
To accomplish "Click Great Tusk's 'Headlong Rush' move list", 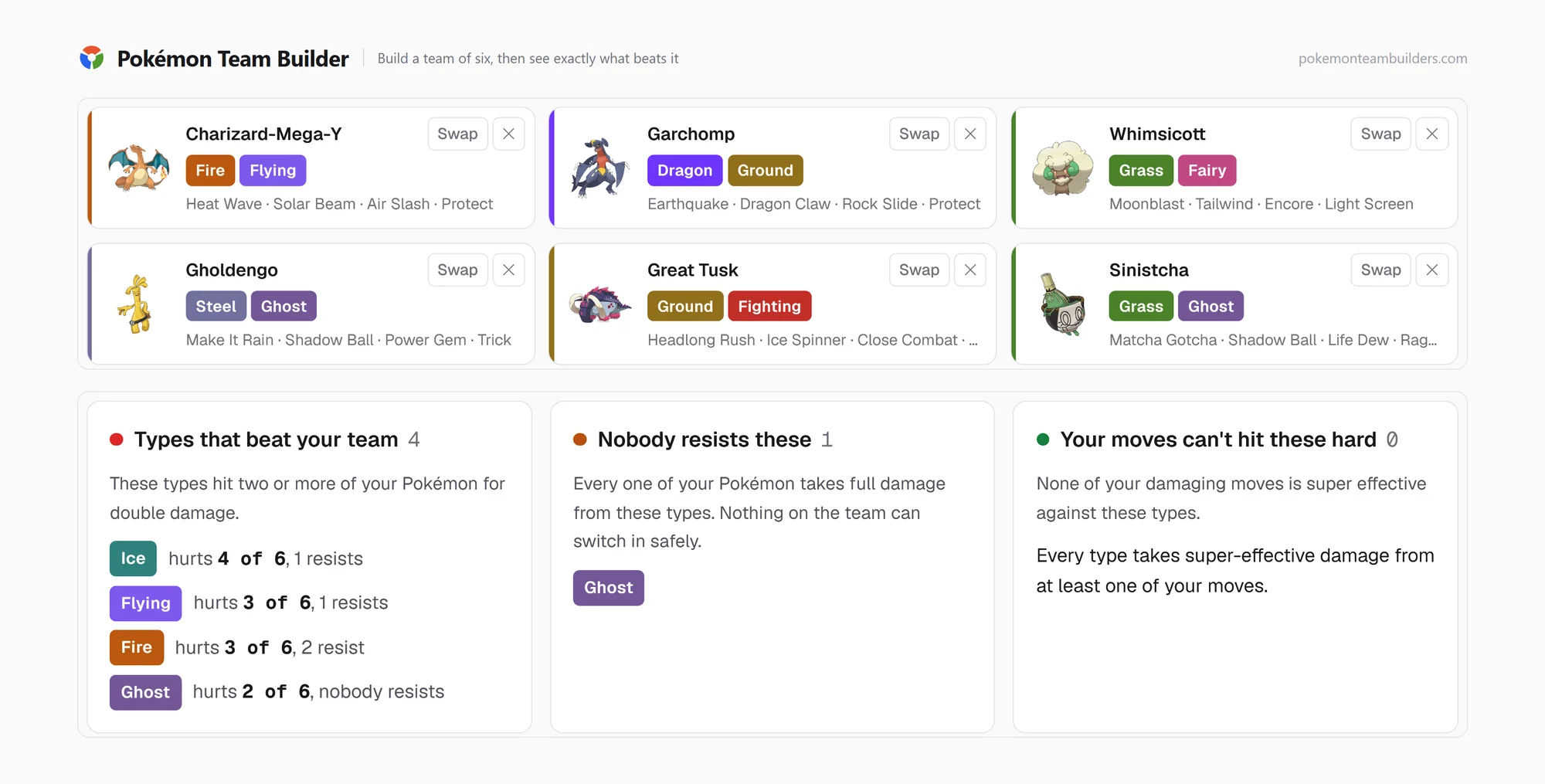I will (x=813, y=340).
